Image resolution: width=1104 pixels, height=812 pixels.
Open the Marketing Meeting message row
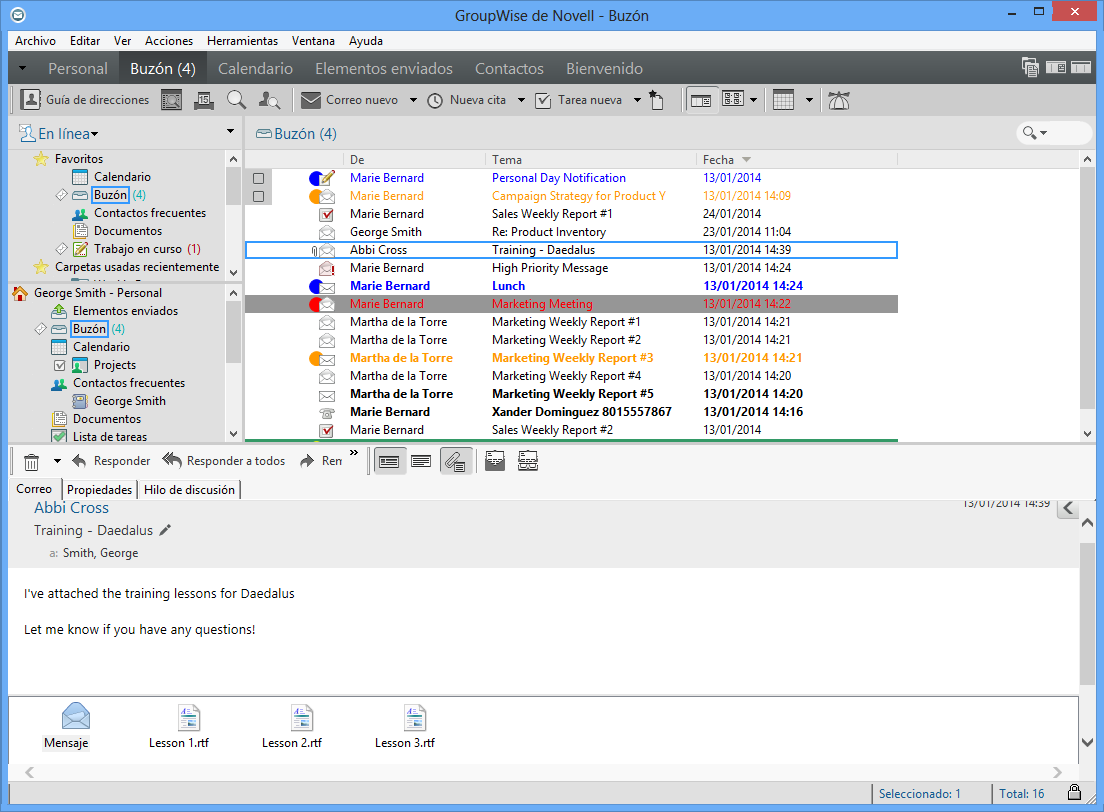click(x=571, y=304)
